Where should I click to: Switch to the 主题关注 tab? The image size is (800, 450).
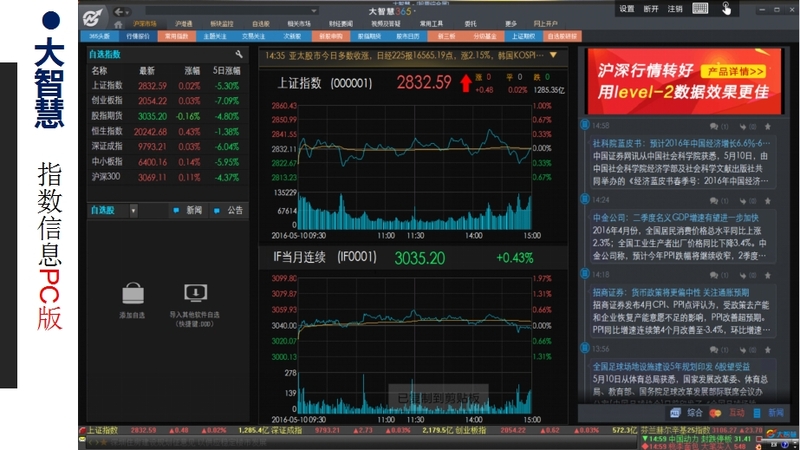tap(215, 36)
